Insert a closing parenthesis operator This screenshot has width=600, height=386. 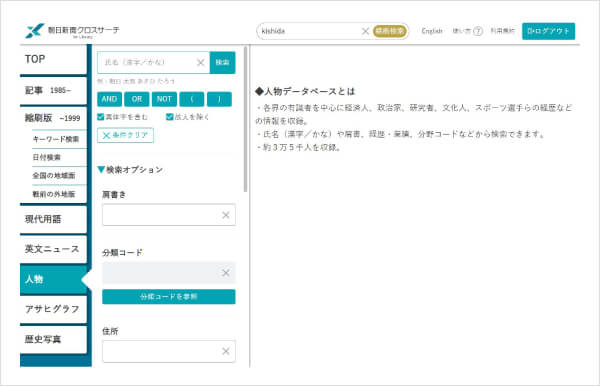click(x=219, y=99)
